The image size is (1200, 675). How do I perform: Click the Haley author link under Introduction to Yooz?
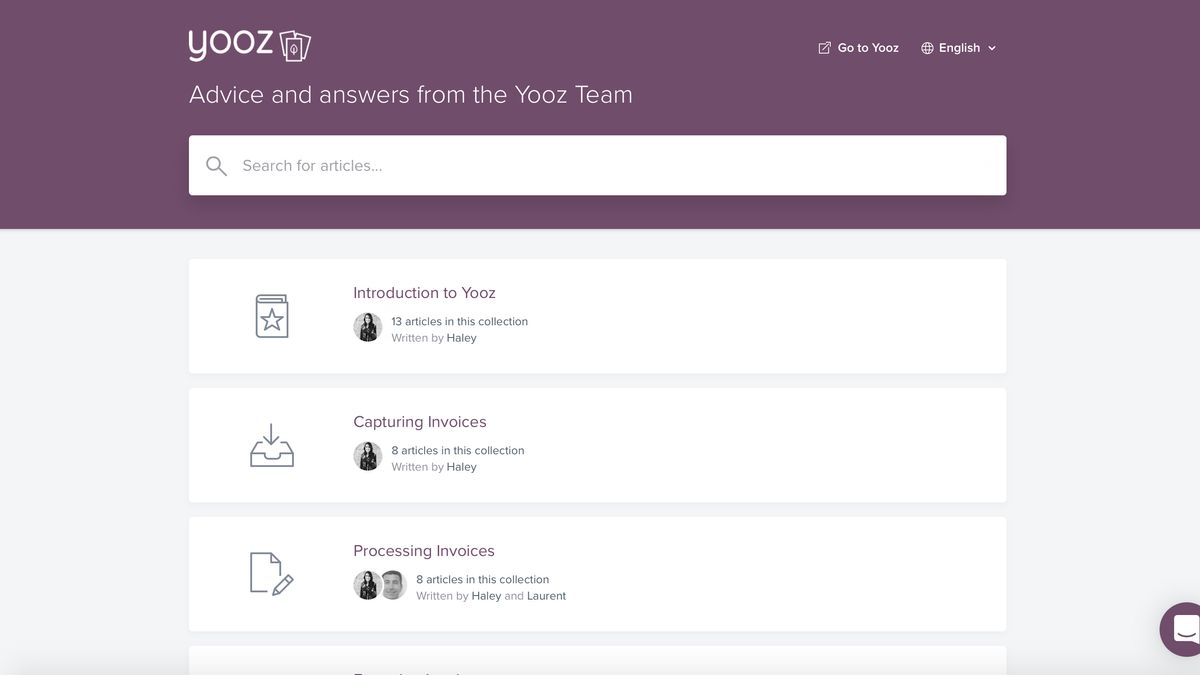coord(461,337)
